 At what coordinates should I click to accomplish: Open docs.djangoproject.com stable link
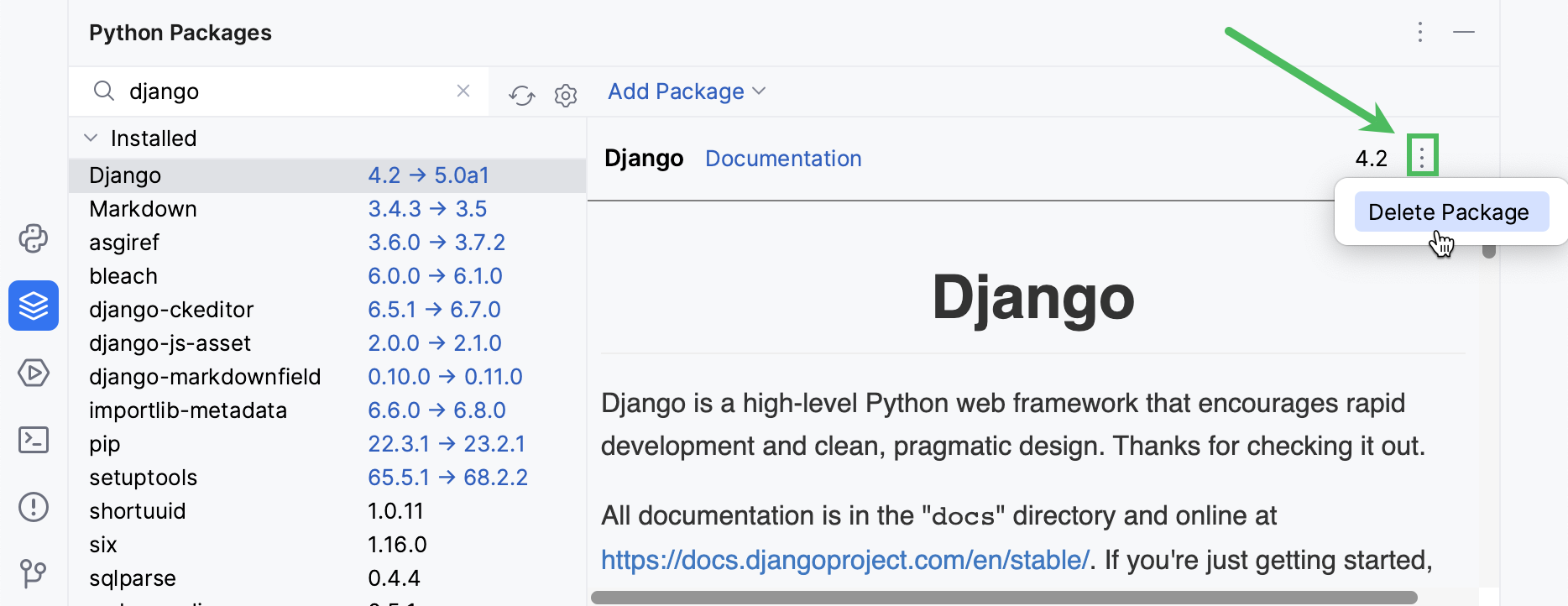(x=845, y=560)
